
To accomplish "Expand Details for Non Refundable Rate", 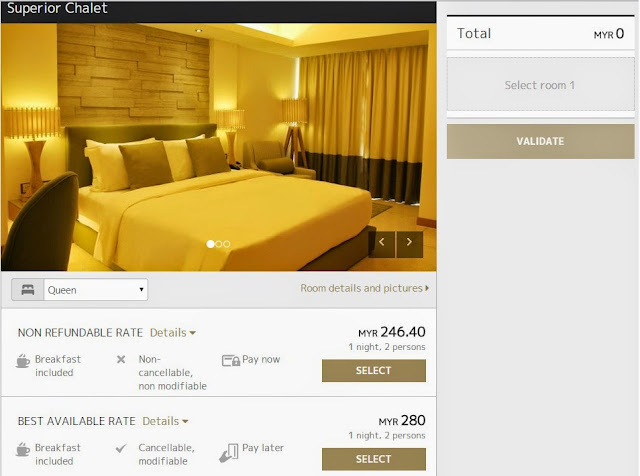I will [x=173, y=333].
